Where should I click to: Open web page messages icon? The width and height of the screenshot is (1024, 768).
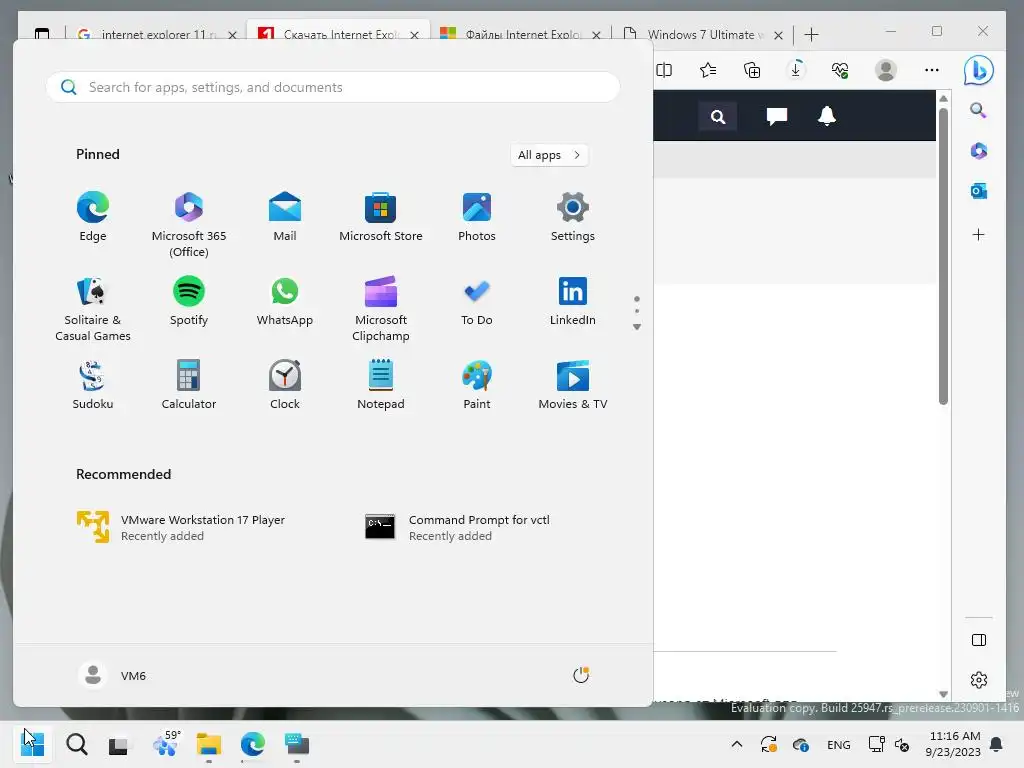(776, 117)
